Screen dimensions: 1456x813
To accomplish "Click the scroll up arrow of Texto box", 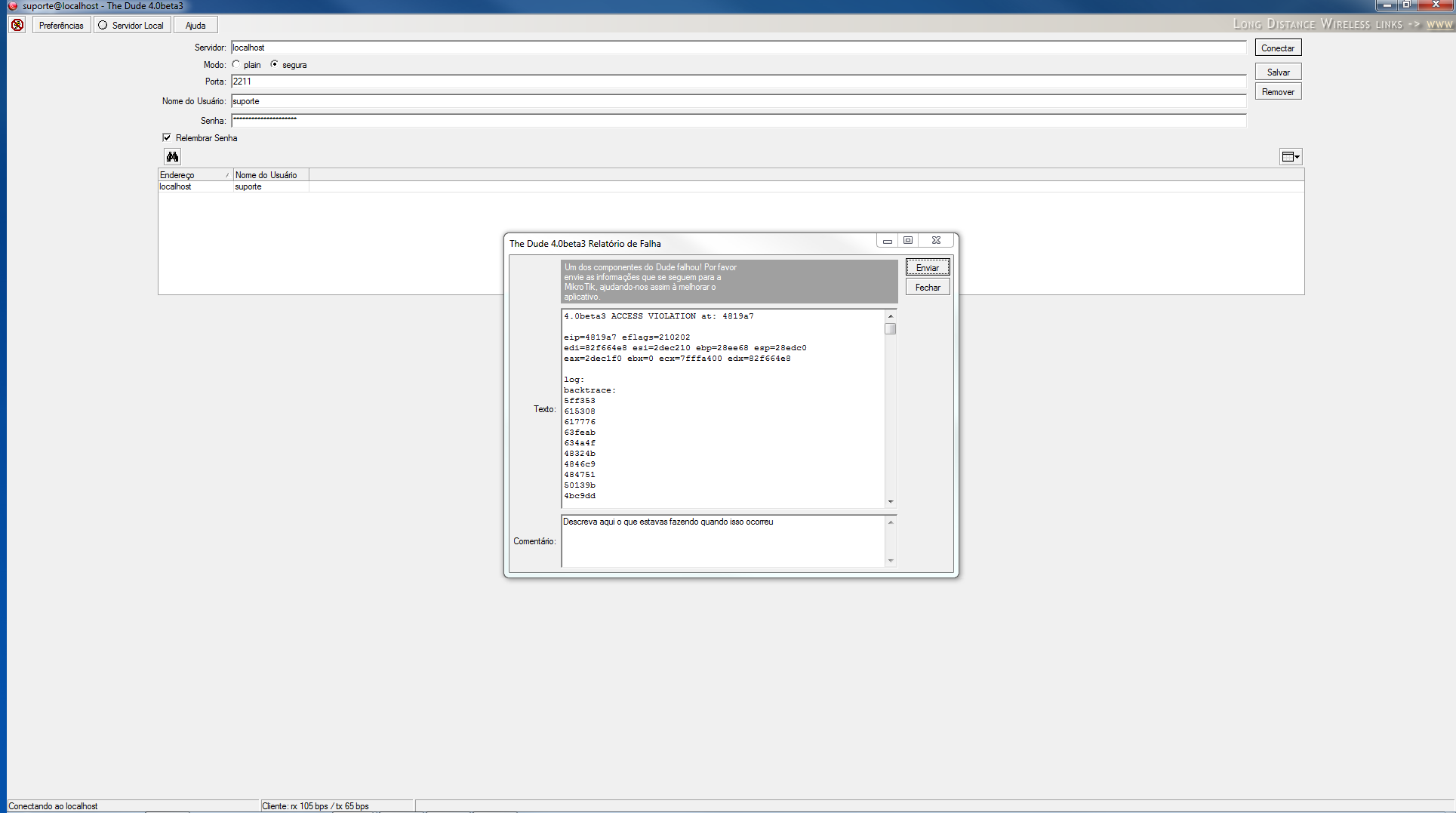I will (x=891, y=316).
